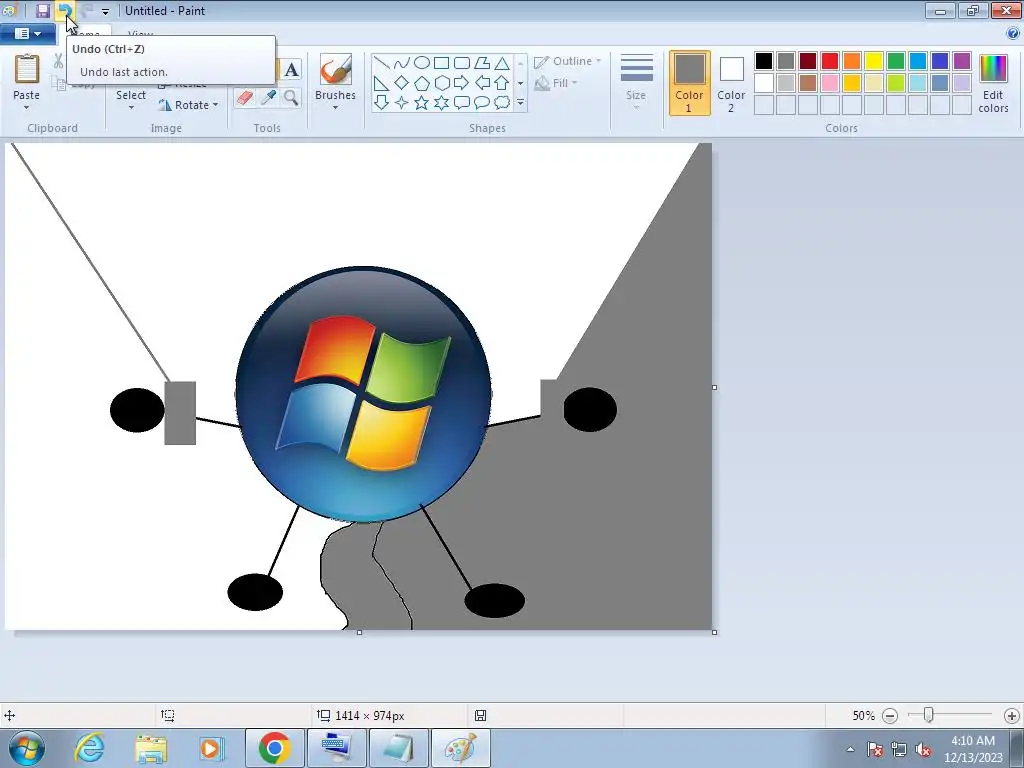Image resolution: width=1024 pixels, height=768 pixels.
Task: Click the zoom out minus button
Action: coord(889,716)
